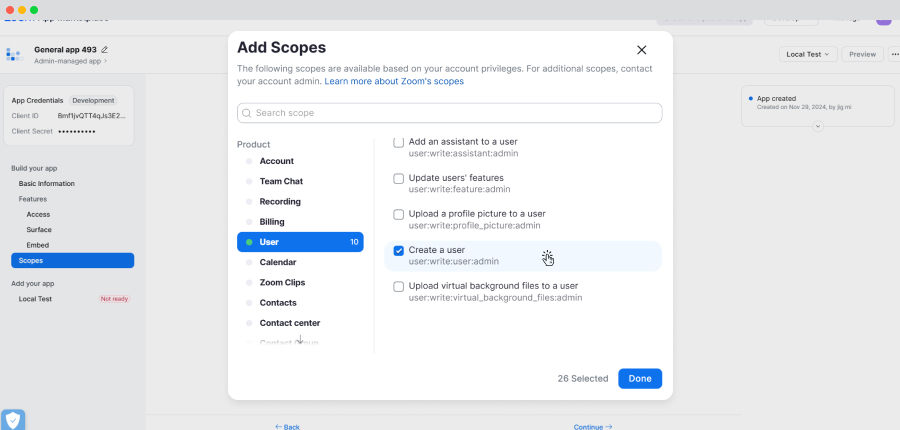Select the Zoom Clips product category
The width and height of the screenshot is (900, 430).
(300, 282)
